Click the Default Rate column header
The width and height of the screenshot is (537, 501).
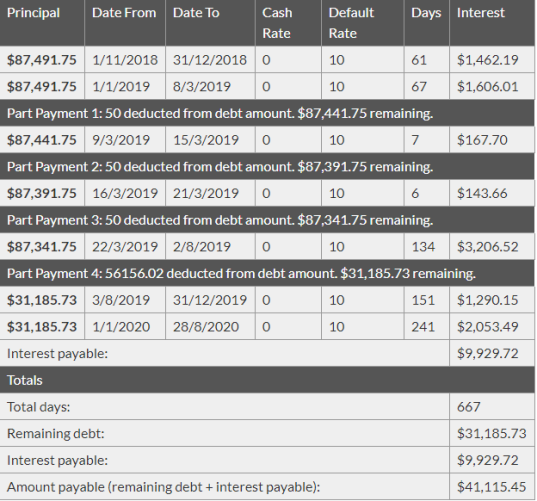tap(363, 23)
